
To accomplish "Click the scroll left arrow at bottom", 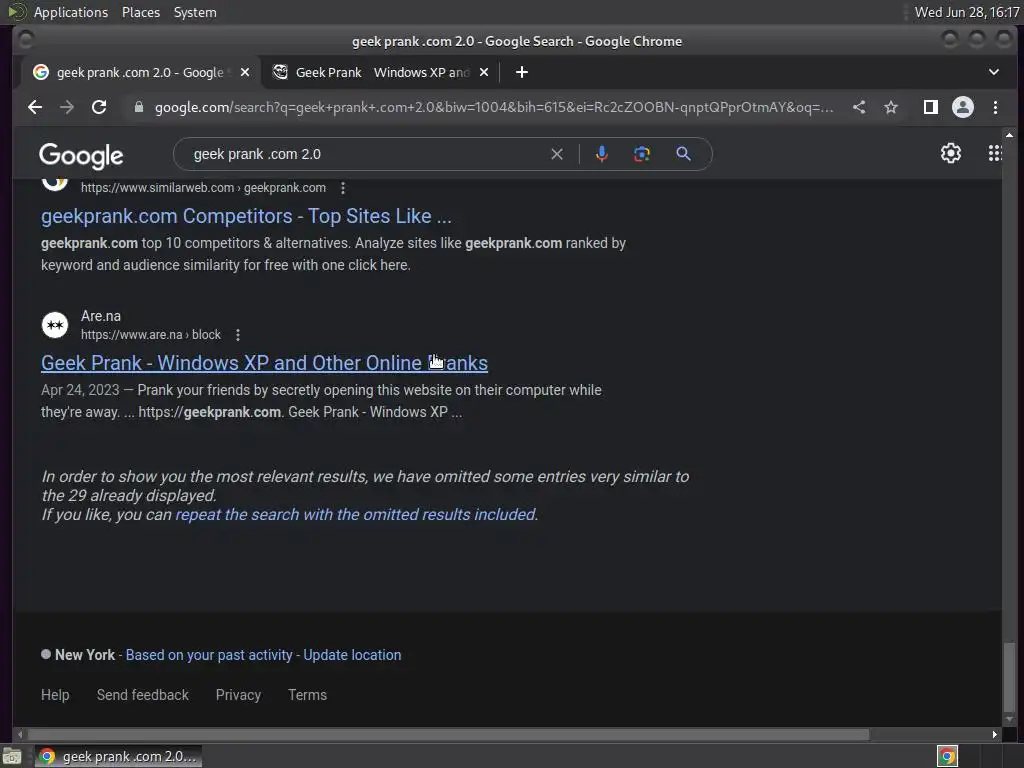I will click(20, 735).
